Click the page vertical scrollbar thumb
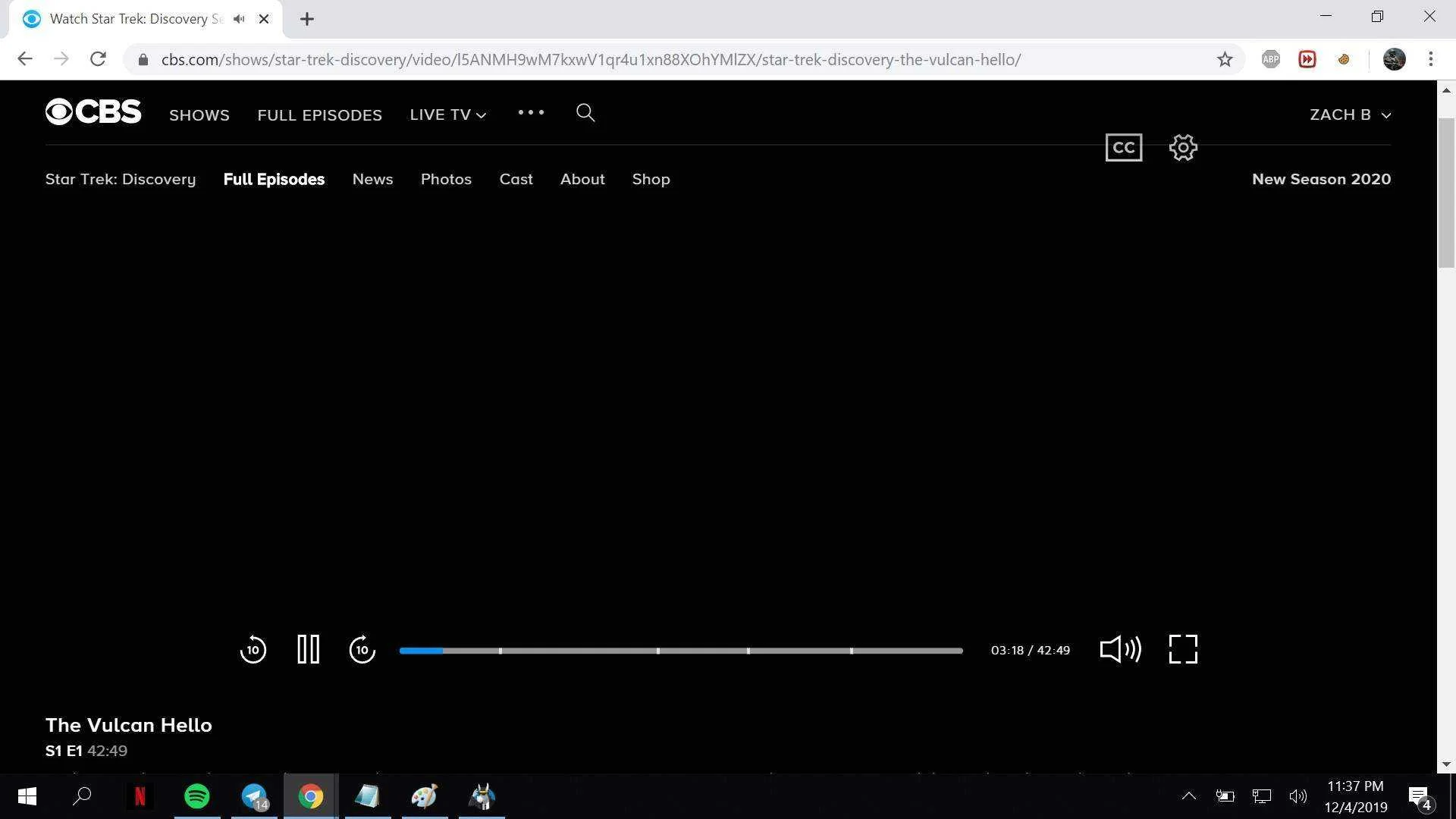Viewport: 1456px width, 819px height. 1446,193
